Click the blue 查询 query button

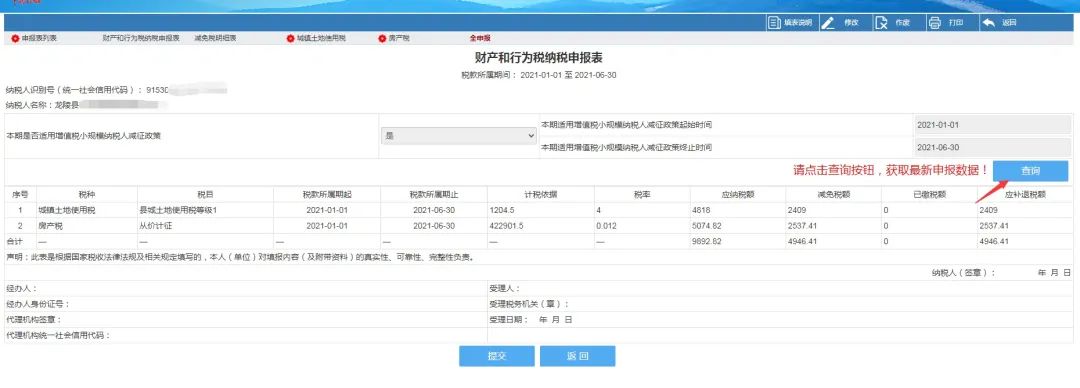tap(1030, 171)
